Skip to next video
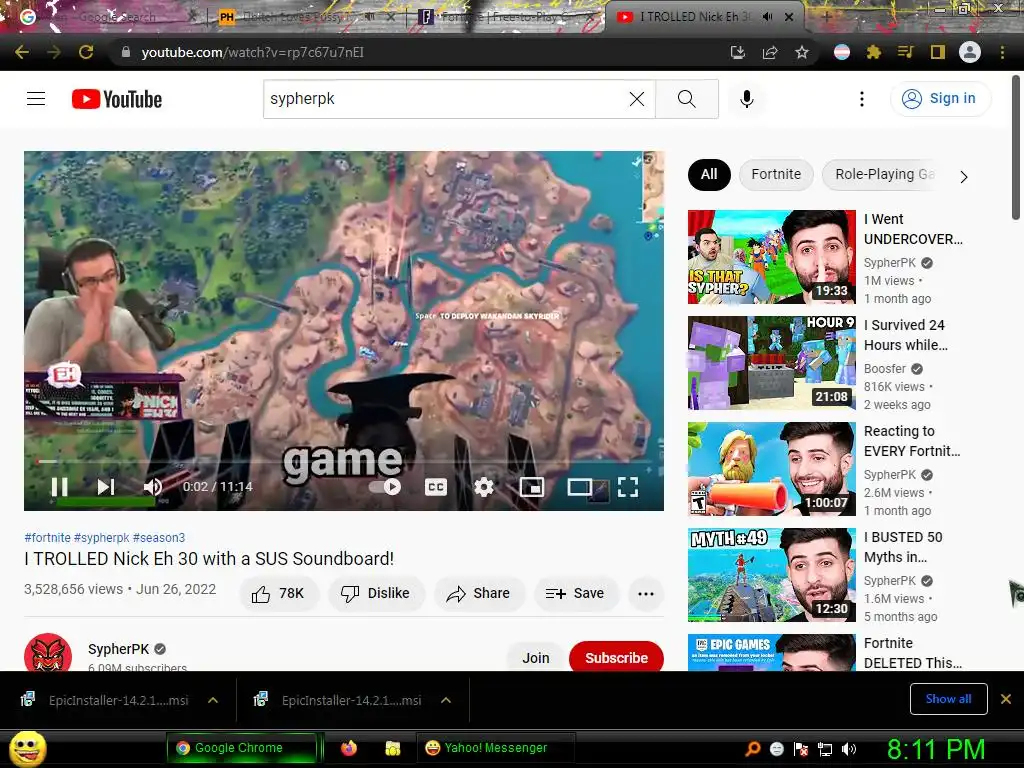The width and height of the screenshot is (1024, 768). (x=106, y=487)
